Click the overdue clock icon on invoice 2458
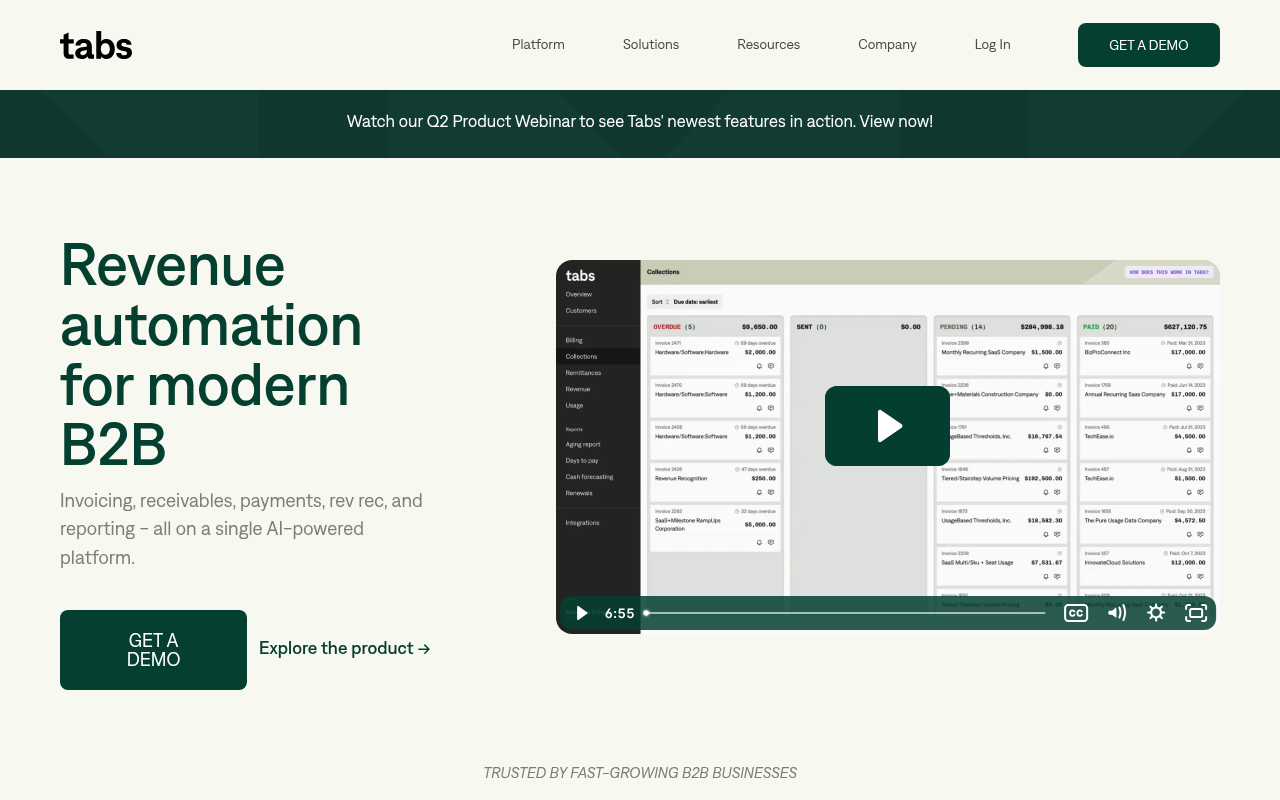 click(x=736, y=427)
